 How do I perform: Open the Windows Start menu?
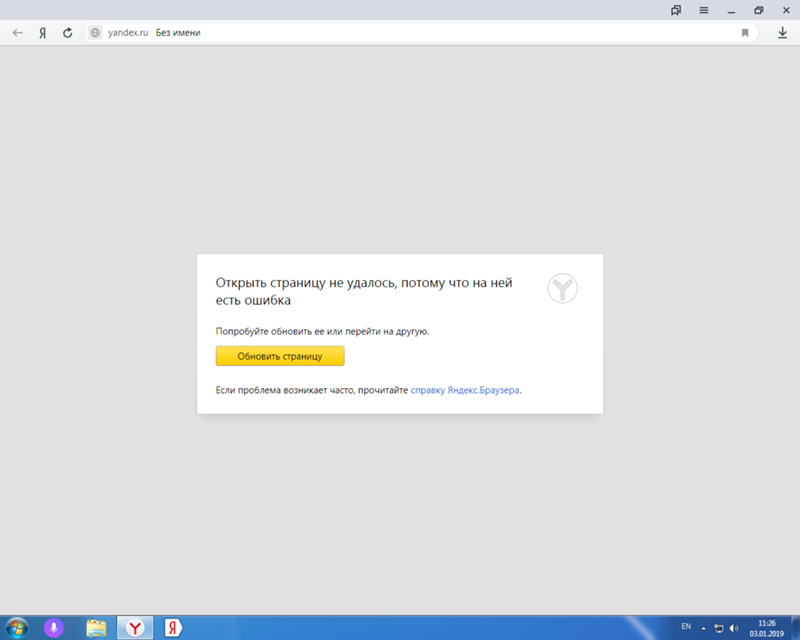[17, 628]
